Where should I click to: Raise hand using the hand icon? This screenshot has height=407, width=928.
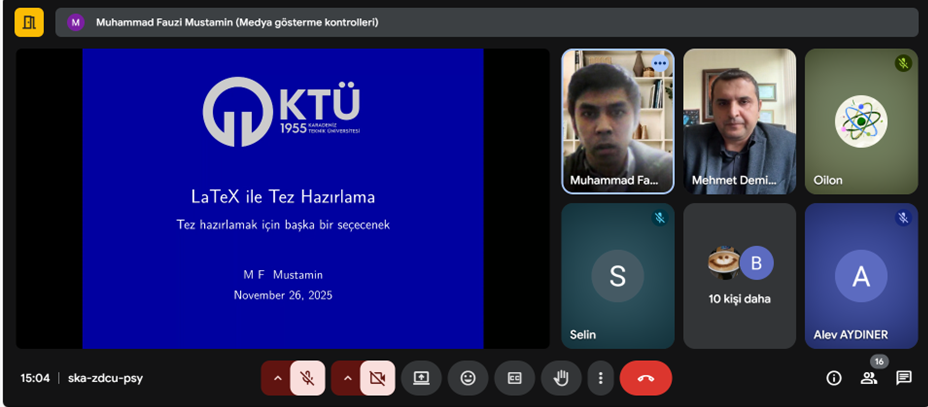562,378
